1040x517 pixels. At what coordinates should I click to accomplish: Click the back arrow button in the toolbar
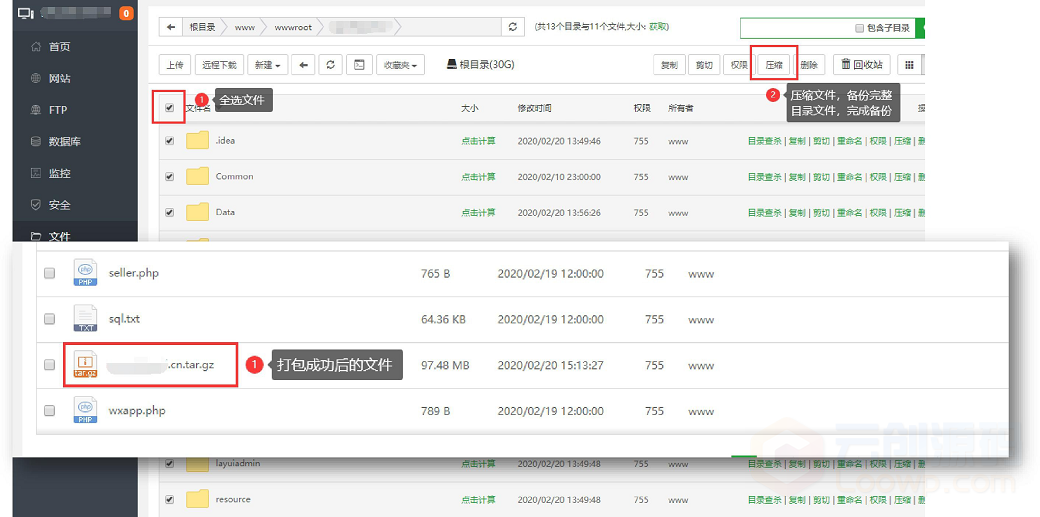click(304, 65)
